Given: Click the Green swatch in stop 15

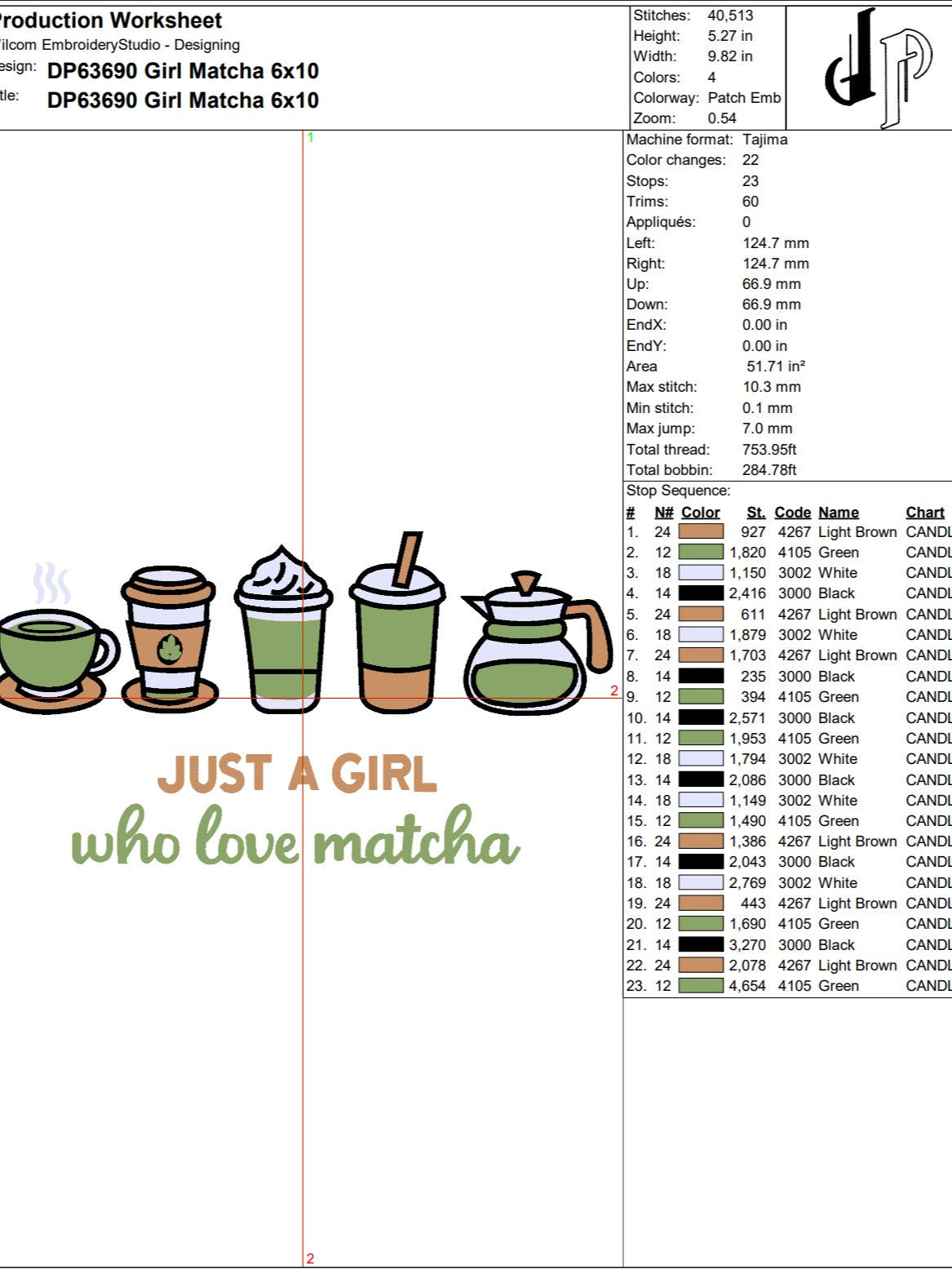Looking at the screenshot, I should [701, 820].
